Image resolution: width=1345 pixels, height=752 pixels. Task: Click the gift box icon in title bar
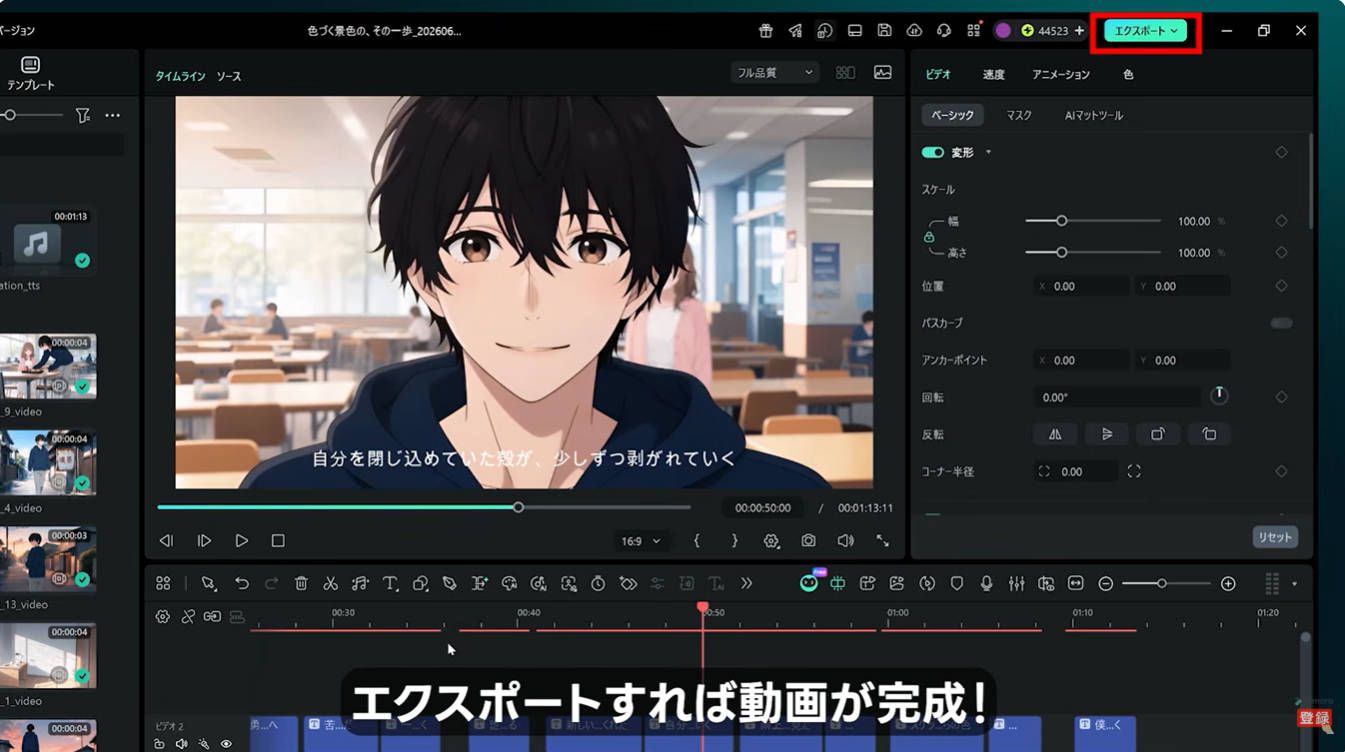click(766, 31)
